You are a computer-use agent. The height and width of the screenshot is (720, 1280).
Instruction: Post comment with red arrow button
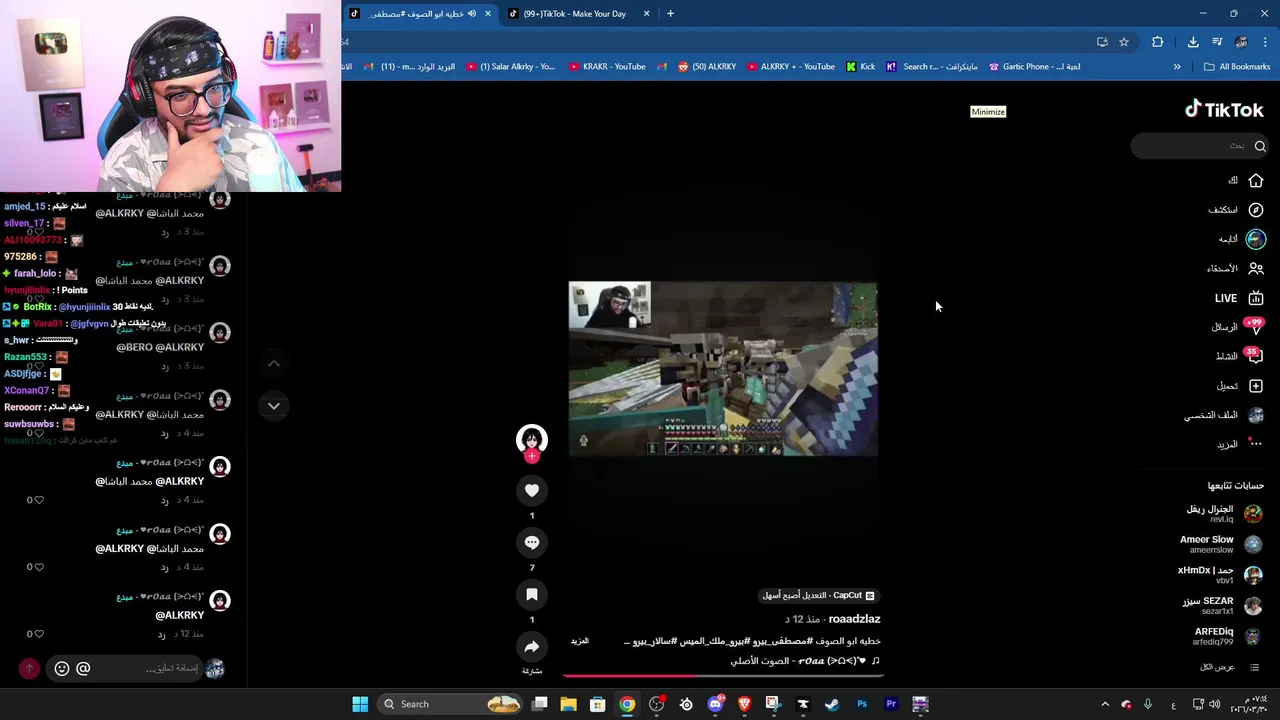pos(29,668)
